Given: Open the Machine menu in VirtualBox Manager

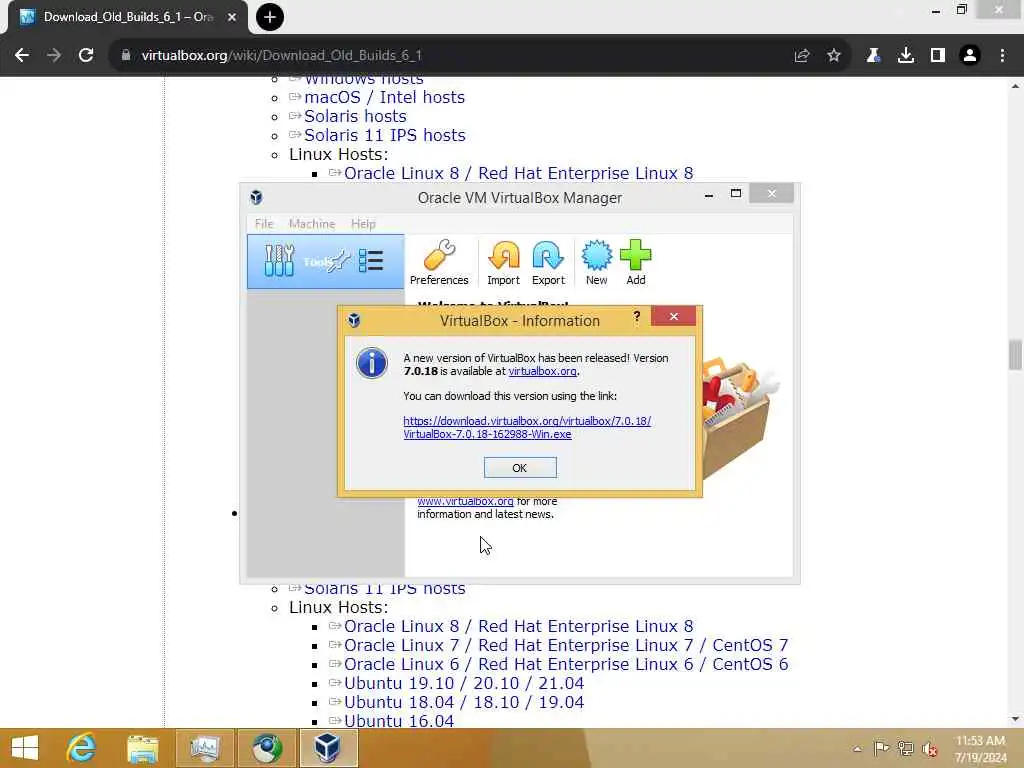Looking at the screenshot, I should (312, 224).
